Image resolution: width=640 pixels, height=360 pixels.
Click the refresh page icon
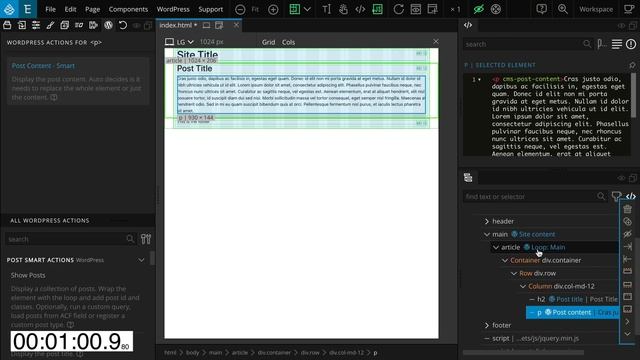pos(398,9)
